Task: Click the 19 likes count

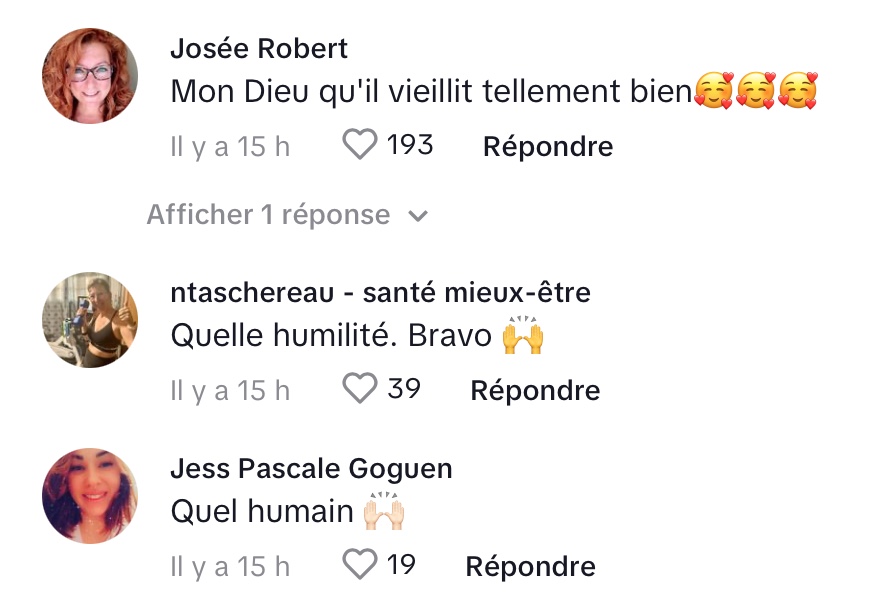Action: pyautogui.click(x=401, y=566)
